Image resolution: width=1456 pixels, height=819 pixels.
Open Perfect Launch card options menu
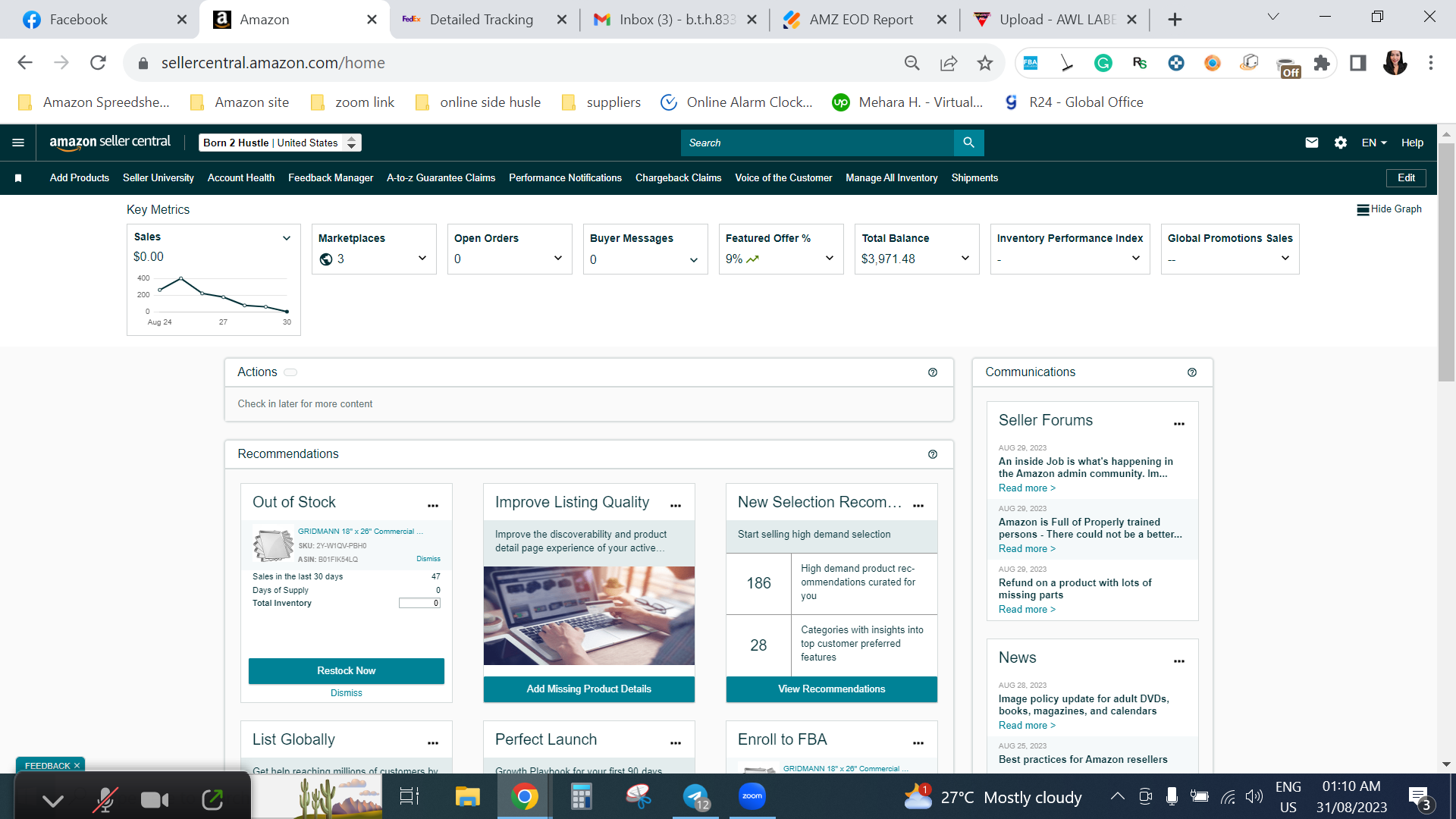coord(676,742)
